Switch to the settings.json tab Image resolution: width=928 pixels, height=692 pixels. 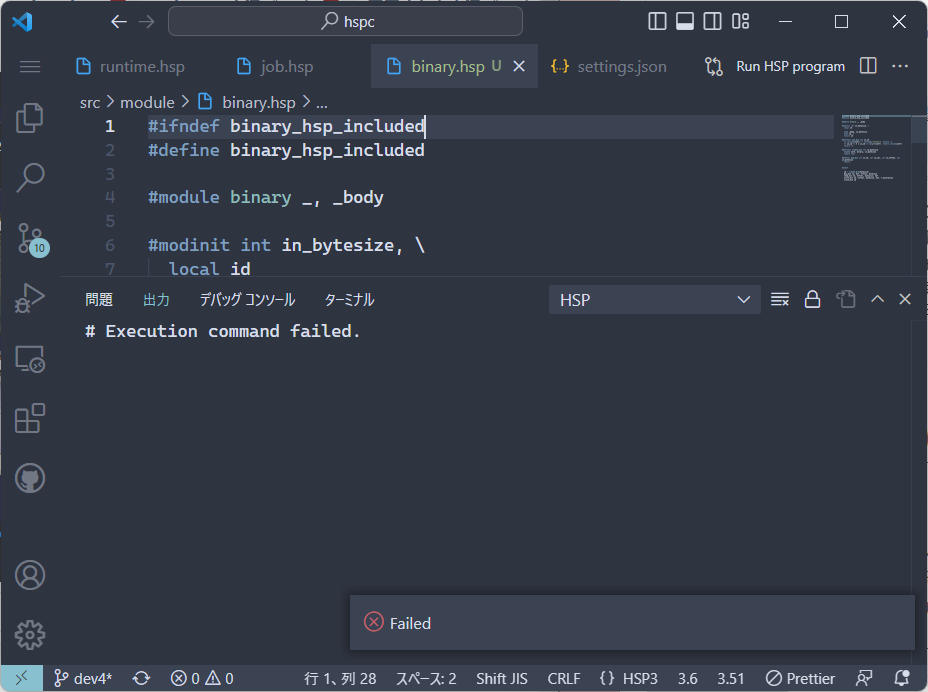coord(609,66)
